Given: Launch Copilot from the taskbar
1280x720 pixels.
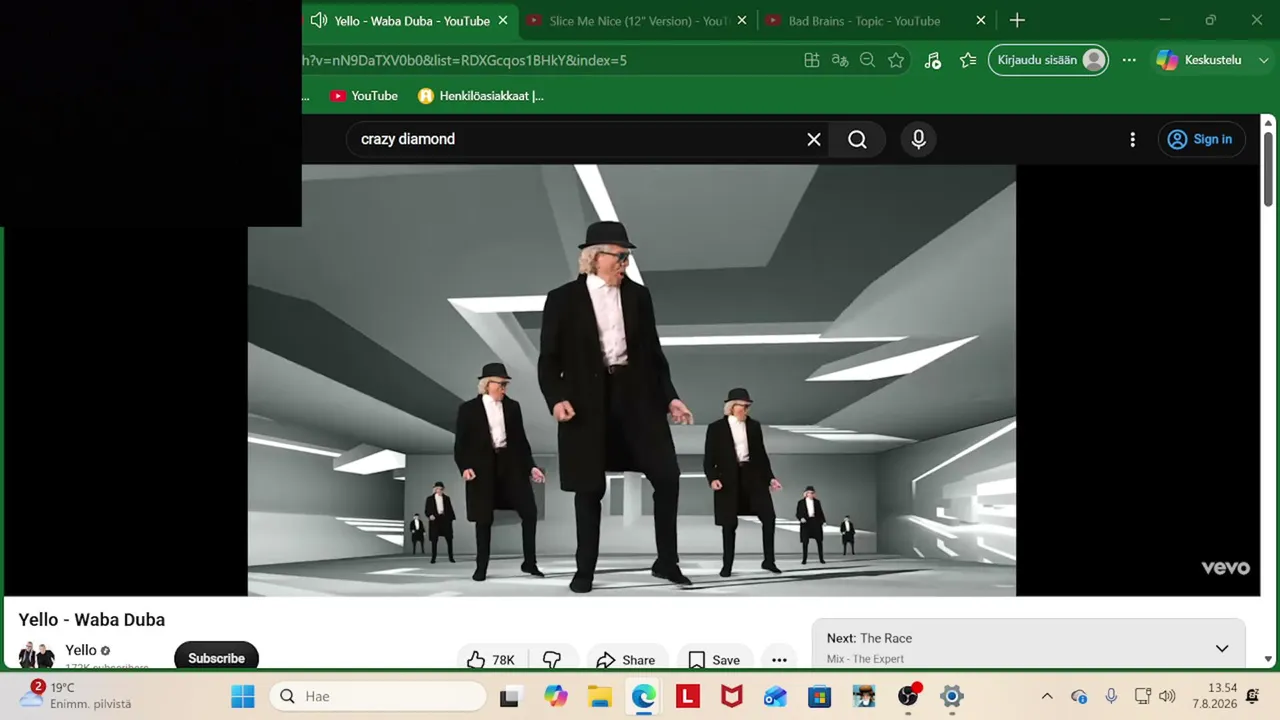Looking at the screenshot, I should pyautogui.click(x=556, y=696).
